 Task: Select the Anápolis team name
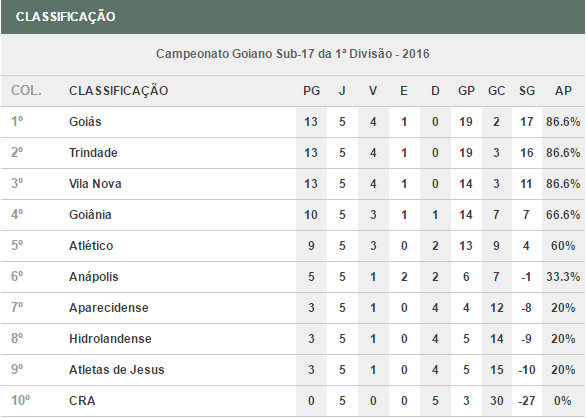[93, 277]
